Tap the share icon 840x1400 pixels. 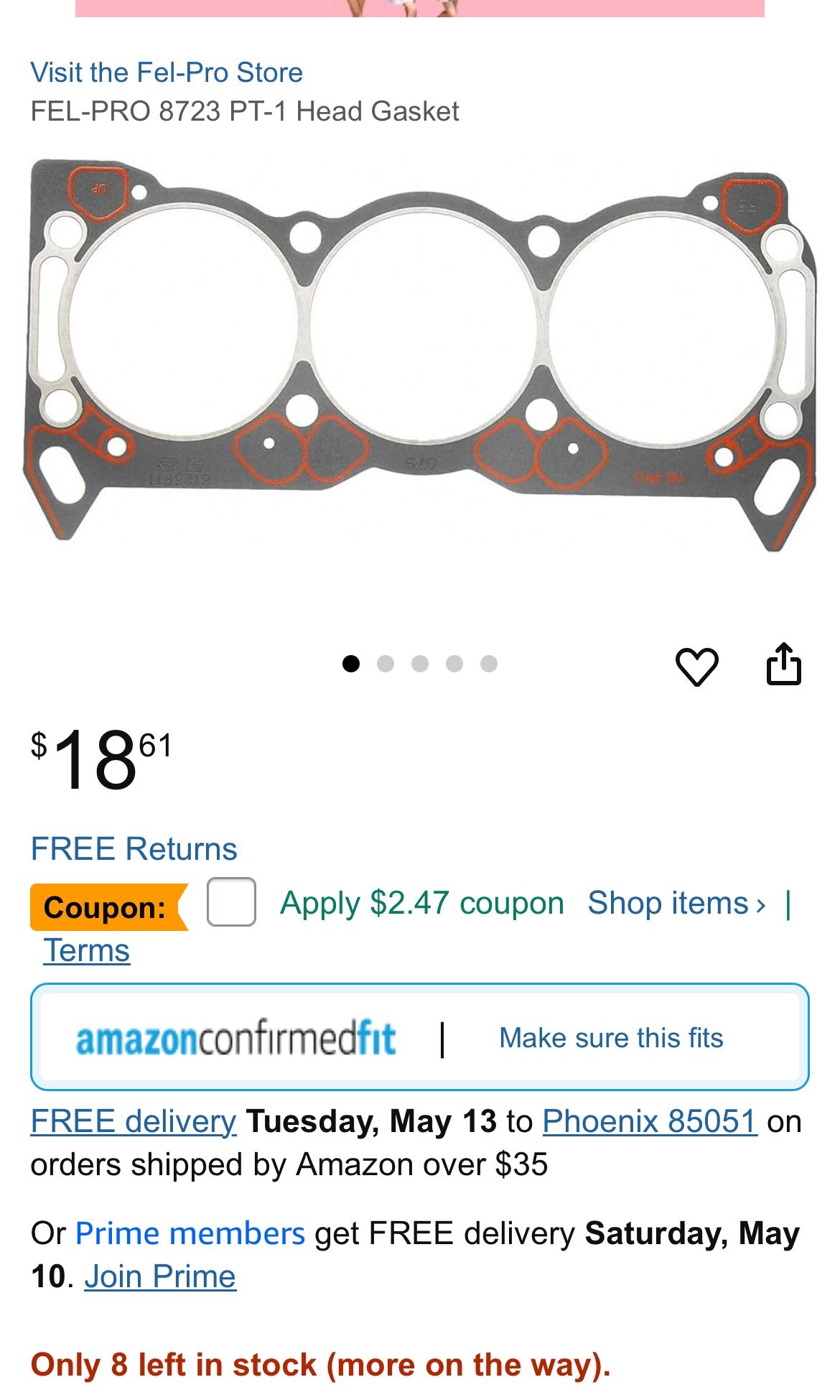point(783,664)
